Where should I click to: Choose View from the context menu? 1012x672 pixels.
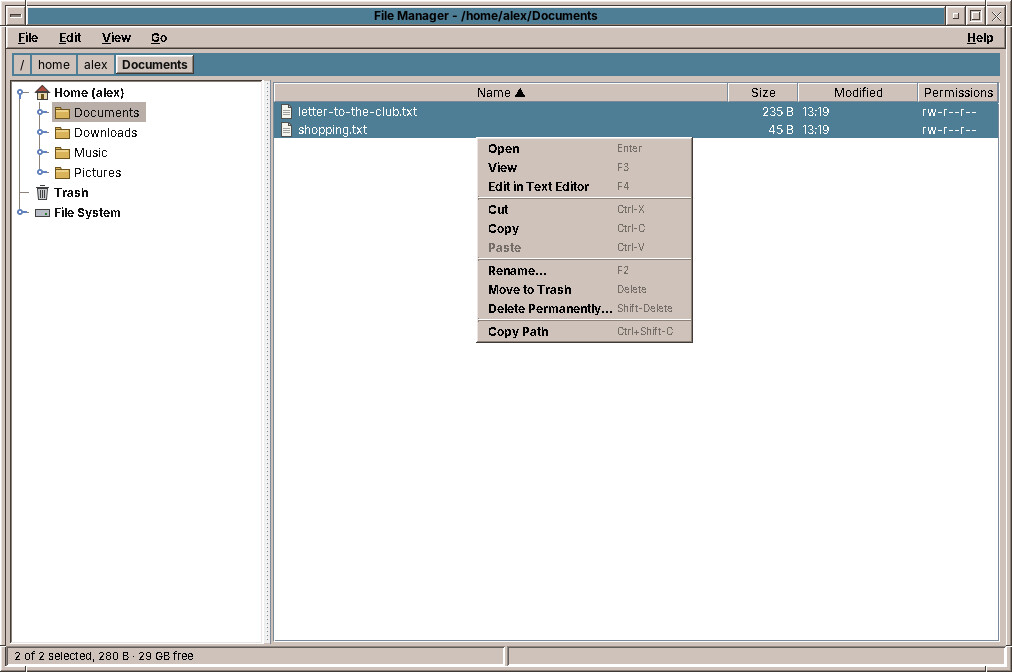point(584,167)
